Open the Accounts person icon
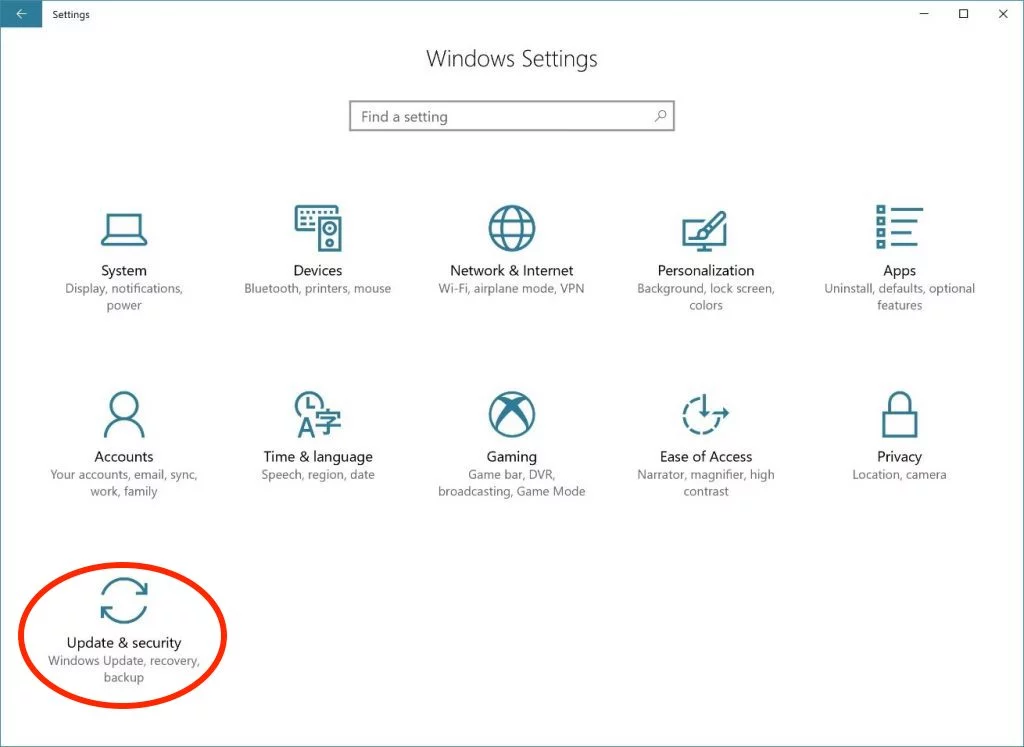The height and width of the screenshot is (747, 1024). click(x=124, y=414)
